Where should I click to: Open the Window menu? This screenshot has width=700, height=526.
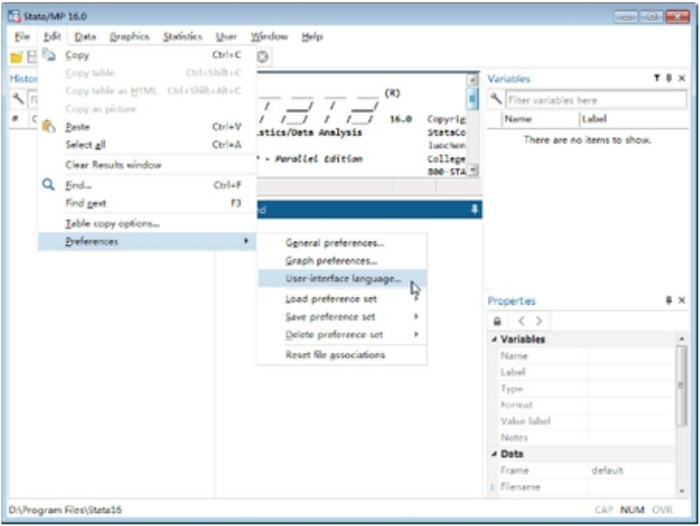click(x=269, y=37)
